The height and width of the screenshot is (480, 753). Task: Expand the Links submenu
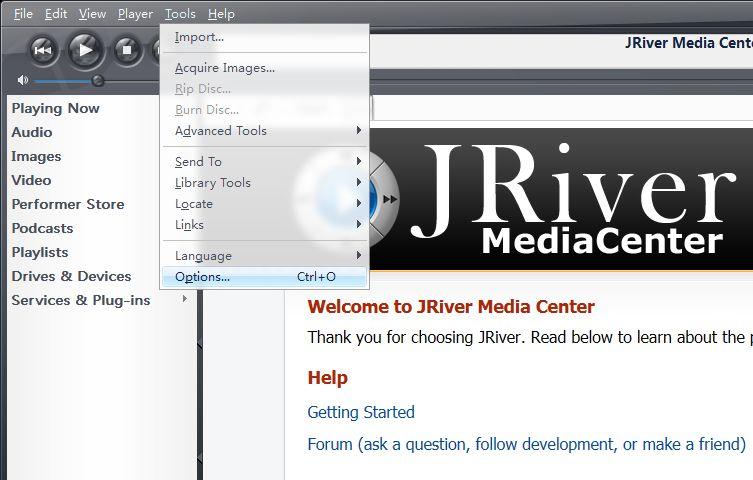point(265,225)
